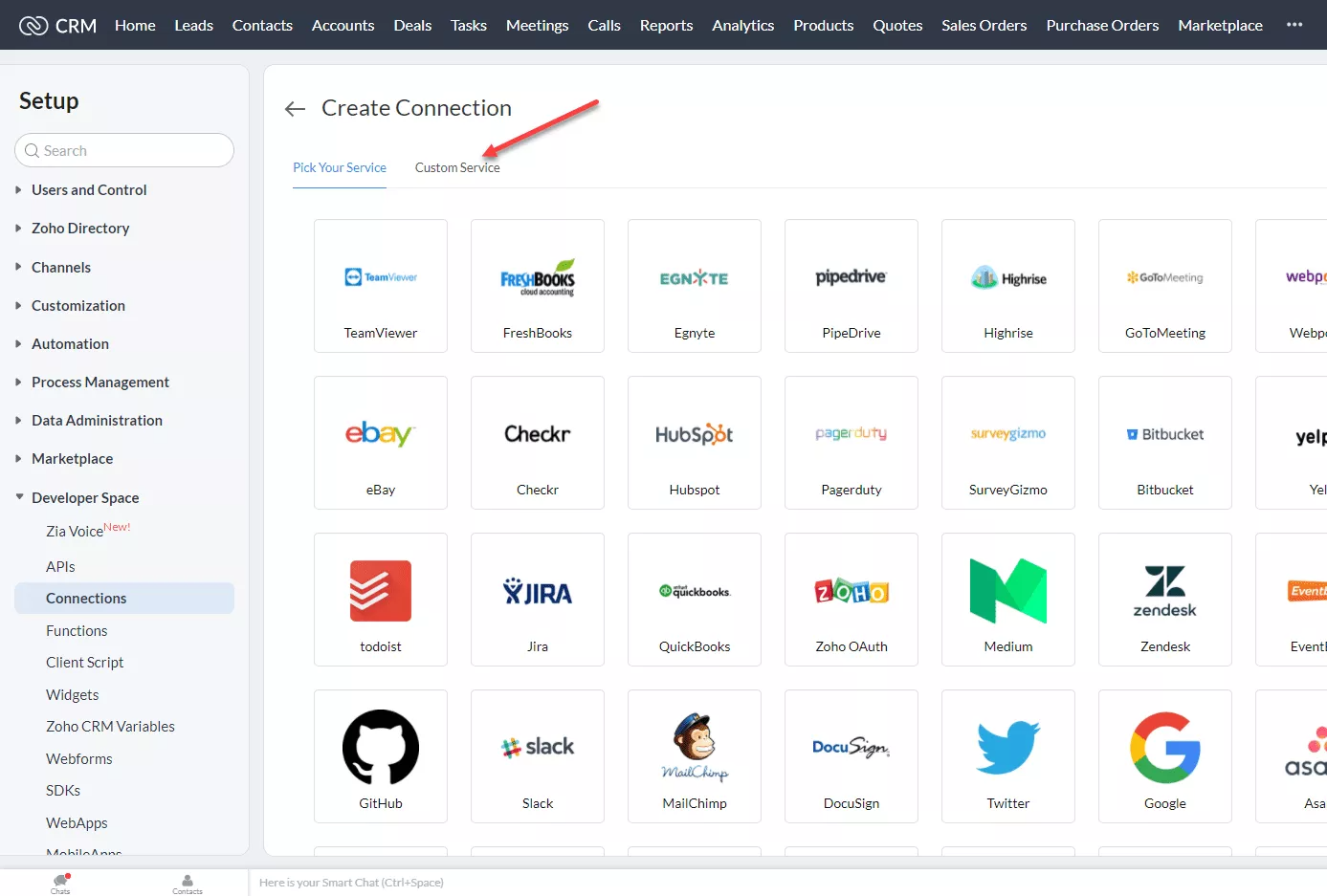The width and height of the screenshot is (1327, 896).
Task: Select the Twitter service card
Action: coord(1008,756)
